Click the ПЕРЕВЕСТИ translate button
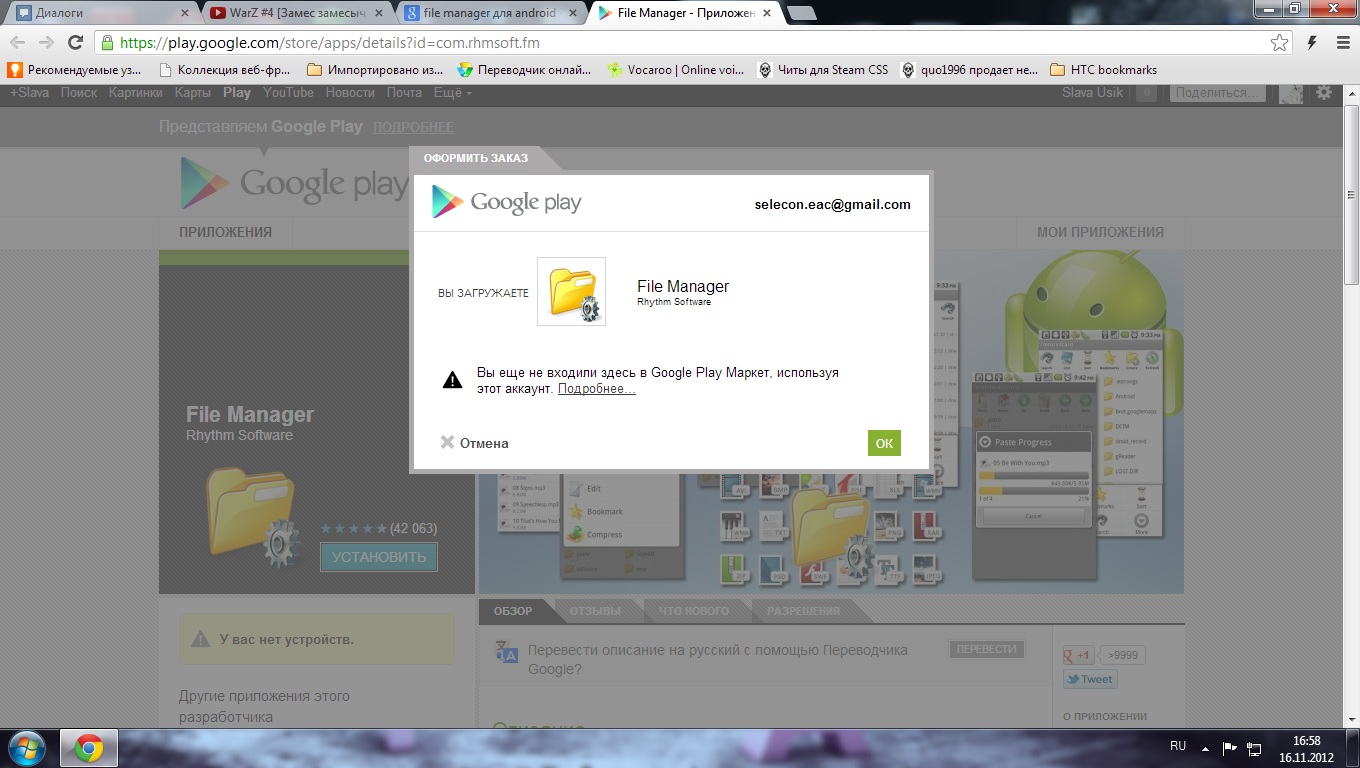This screenshot has height=768, width=1360. click(x=987, y=649)
